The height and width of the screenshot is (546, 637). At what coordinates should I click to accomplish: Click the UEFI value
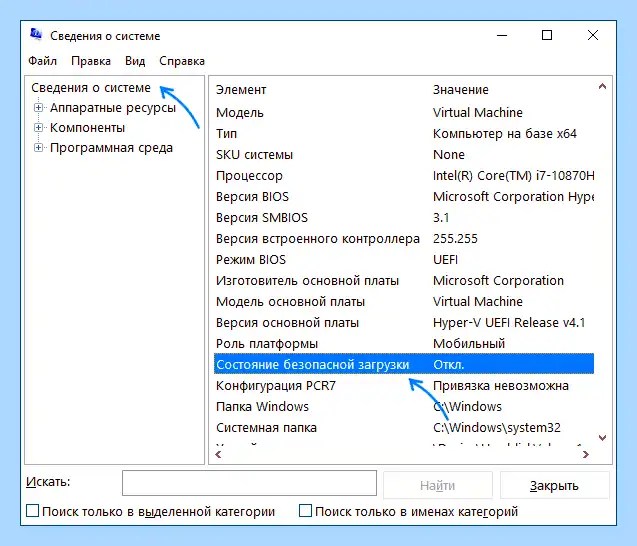tap(445, 260)
